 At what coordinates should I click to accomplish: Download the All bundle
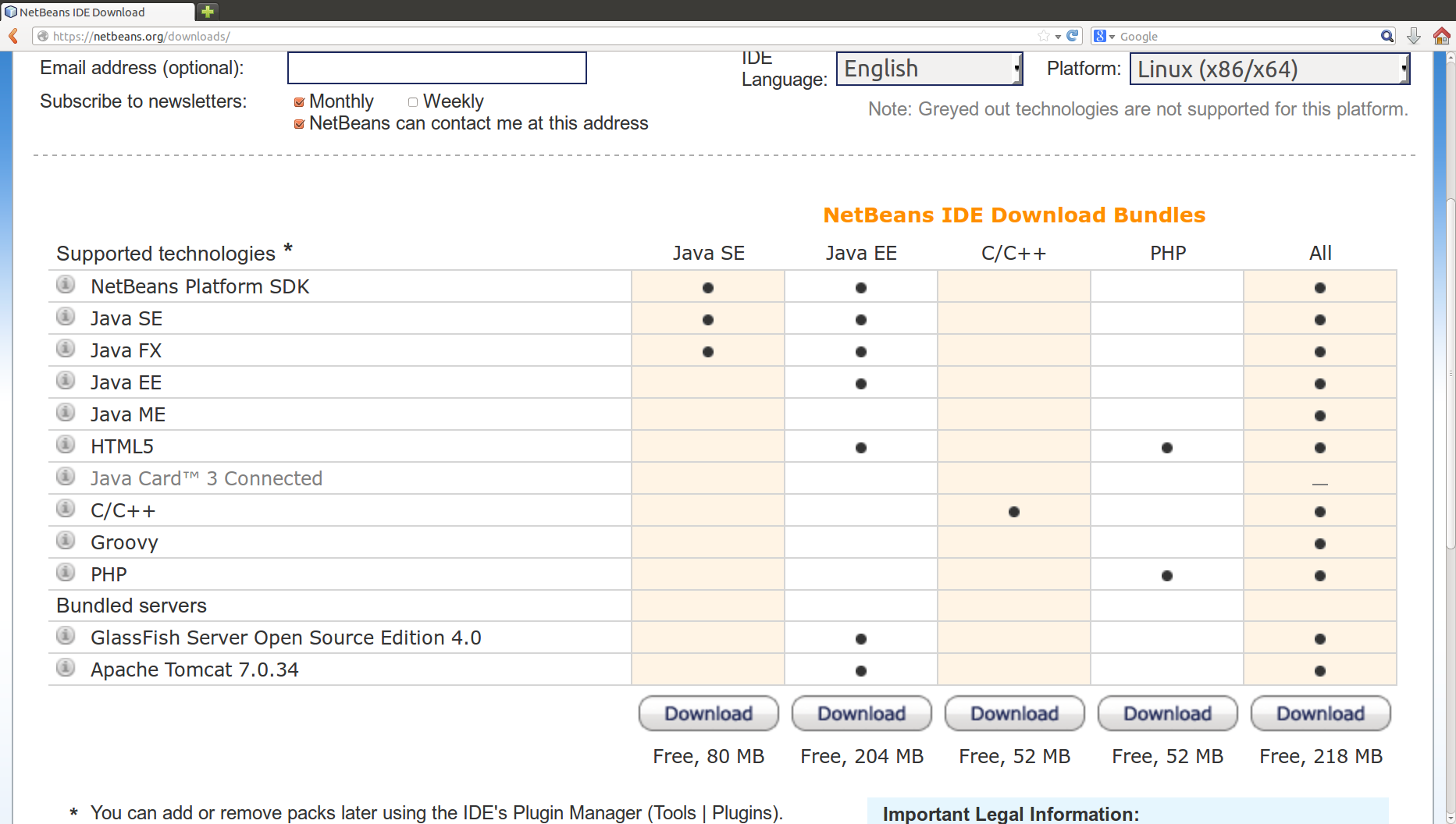[x=1321, y=713]
